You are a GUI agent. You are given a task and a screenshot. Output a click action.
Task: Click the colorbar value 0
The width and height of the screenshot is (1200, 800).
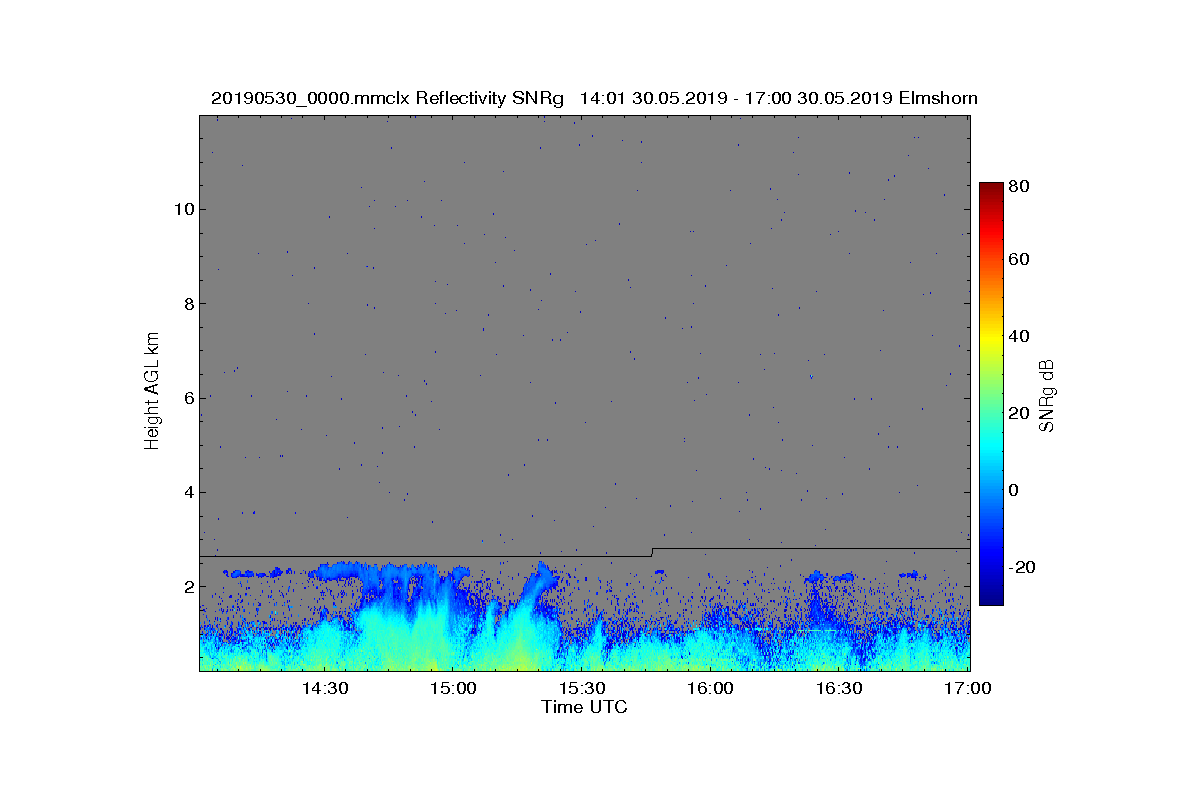(x=1016, y=490)
